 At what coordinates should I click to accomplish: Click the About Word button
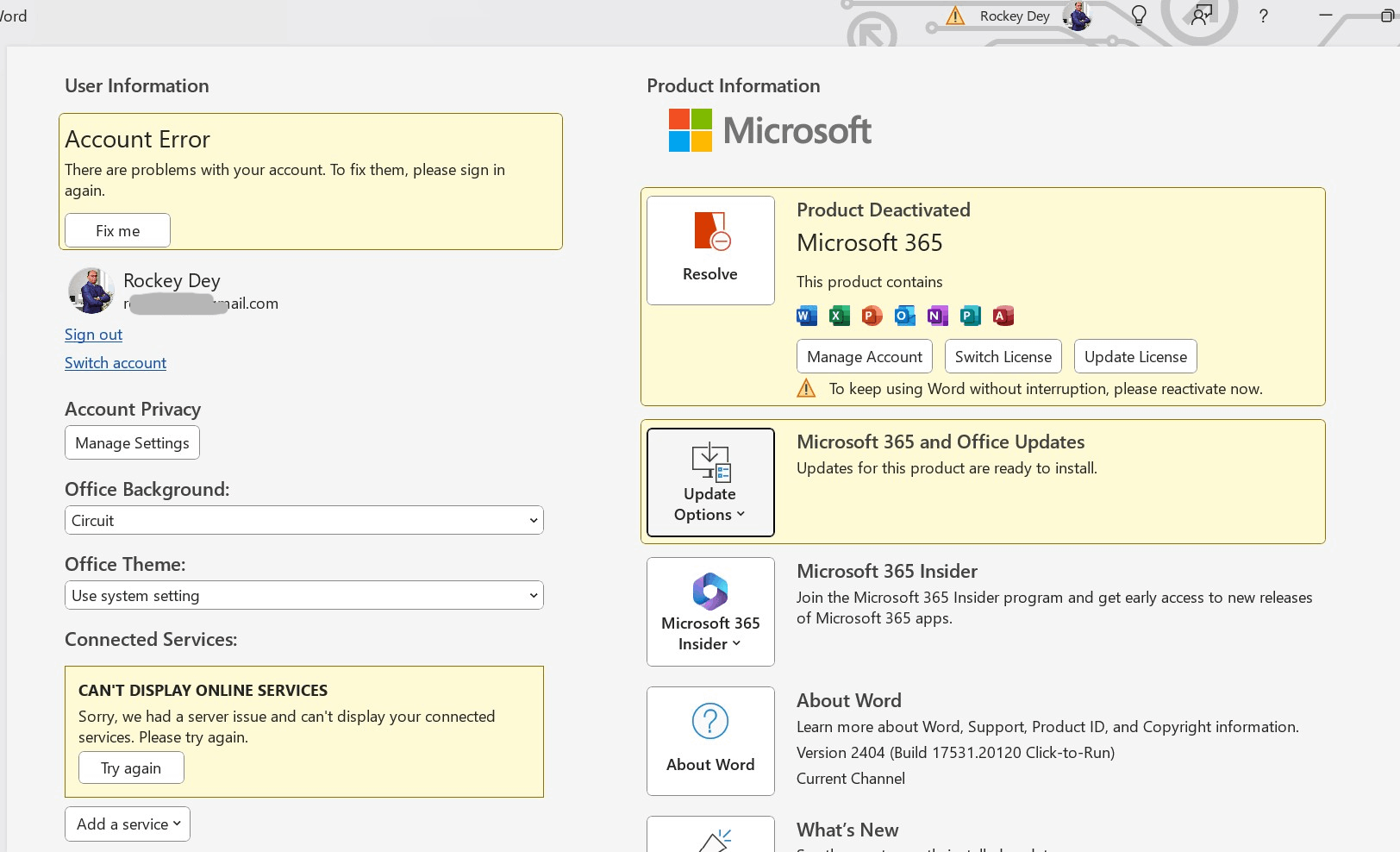[710, 741]
